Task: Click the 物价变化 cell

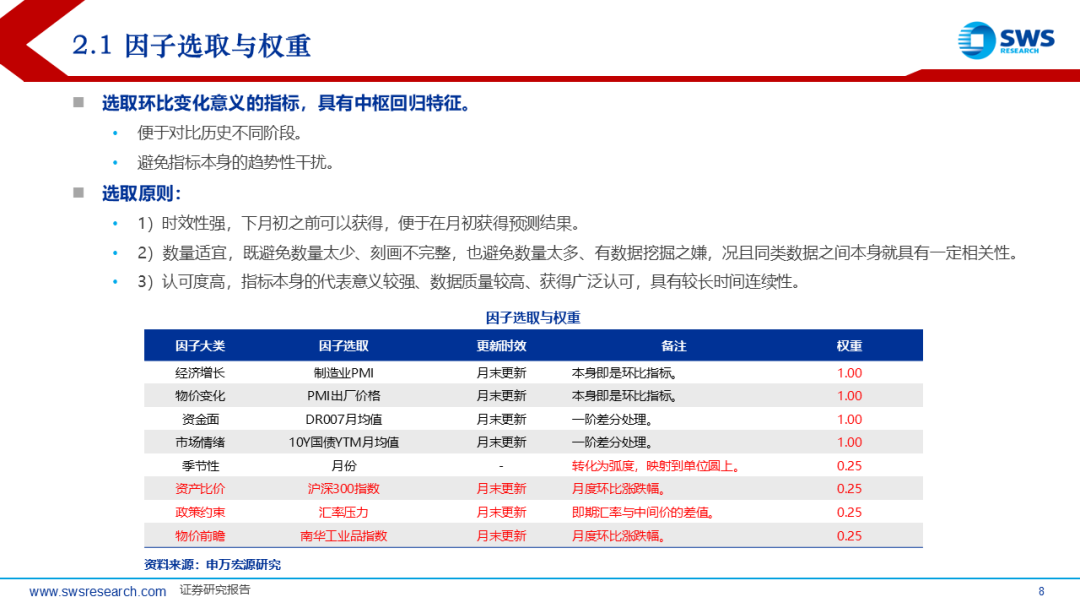Action: pyautogui.click(x=200, y=396)
